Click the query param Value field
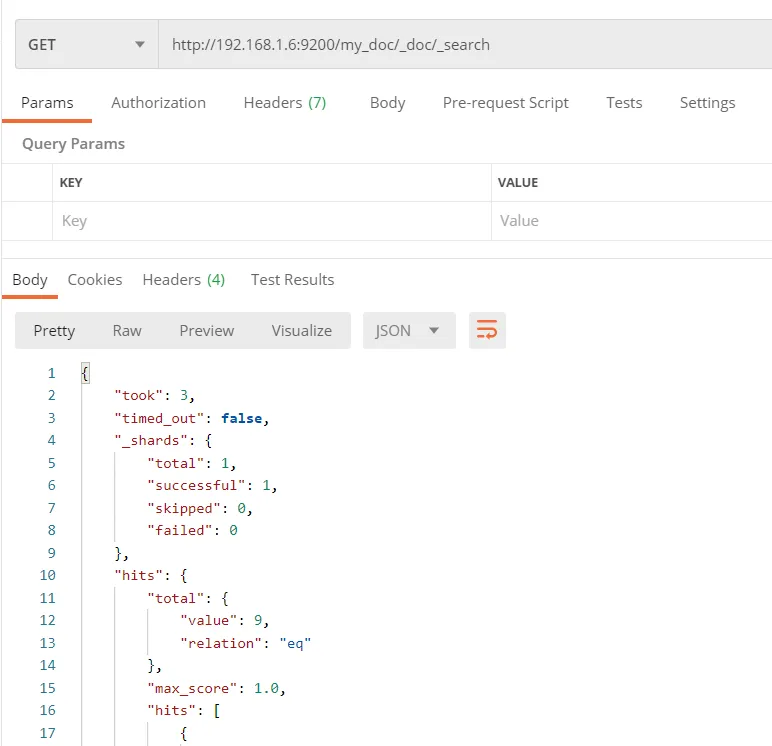 [x=630, y=221]
